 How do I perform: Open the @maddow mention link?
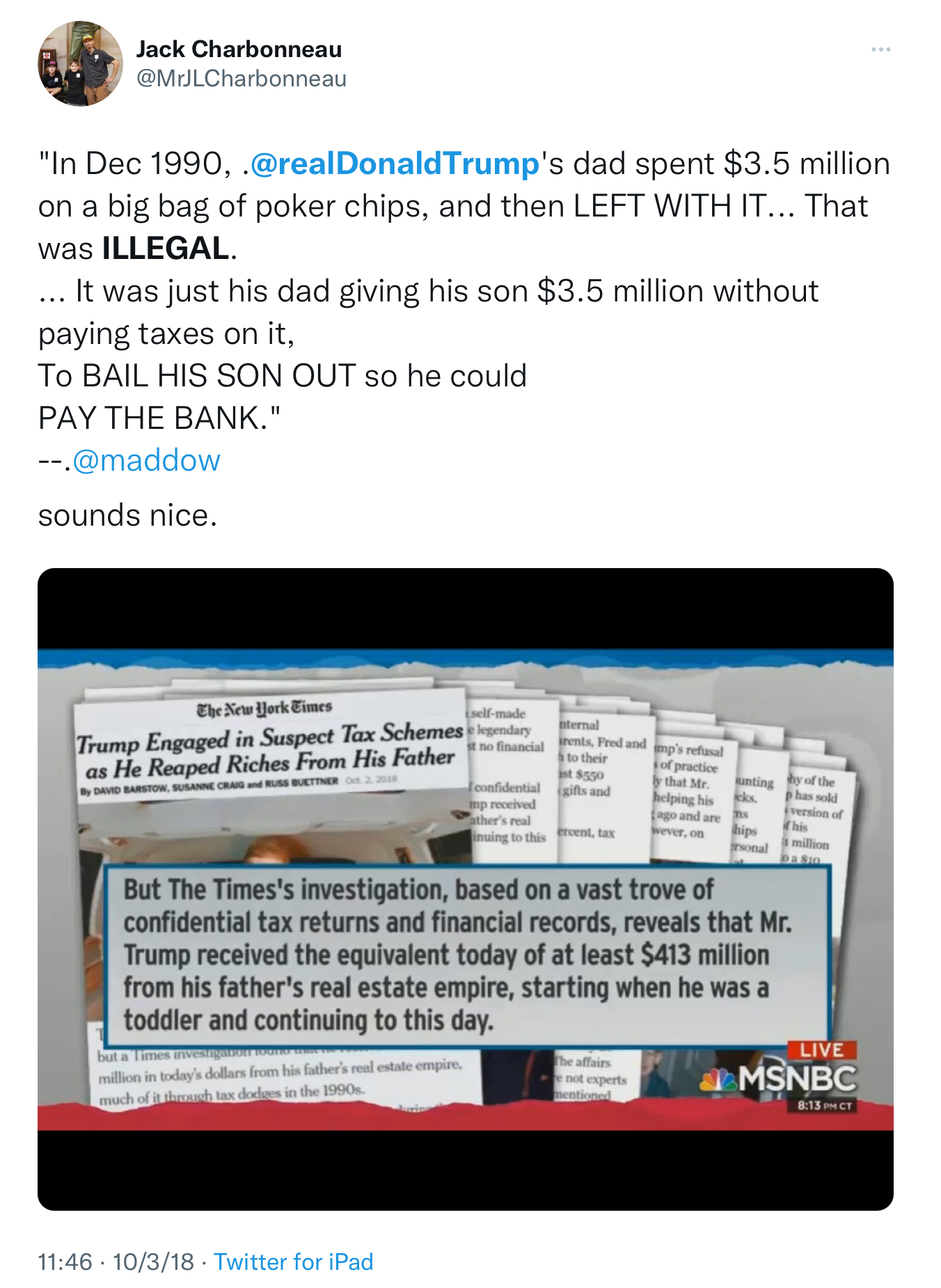click(x=146, y=460)
